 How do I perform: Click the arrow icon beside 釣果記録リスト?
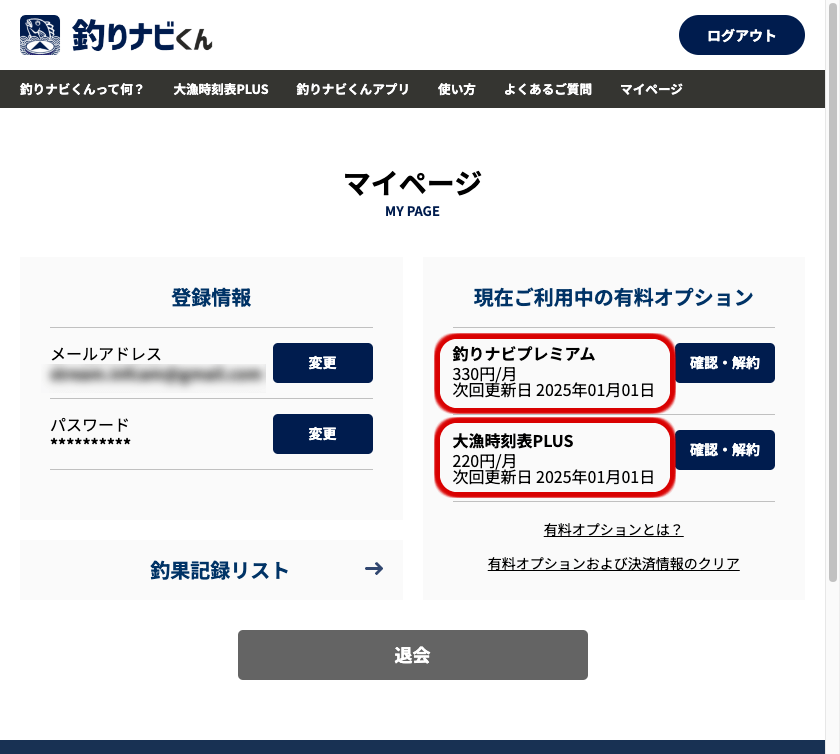[374, 569]
